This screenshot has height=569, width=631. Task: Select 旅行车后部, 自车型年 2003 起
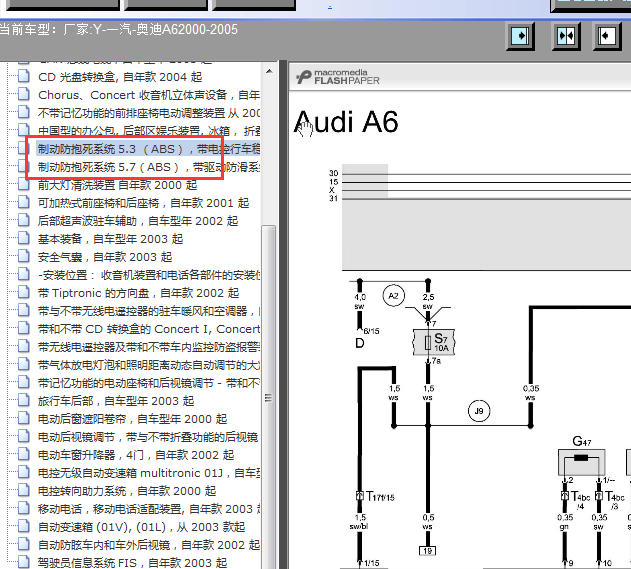click(116, 401)
